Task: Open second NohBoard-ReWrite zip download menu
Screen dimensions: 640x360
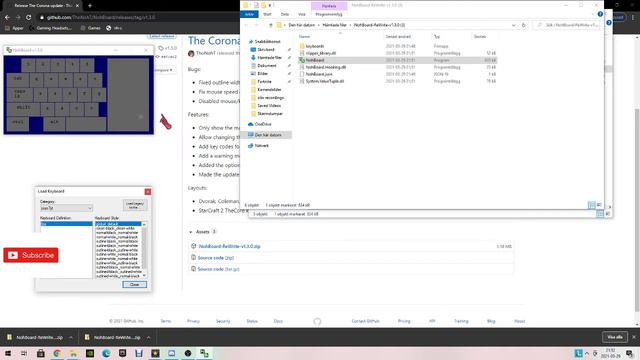Action: pyautogui.click(x=149, y=338)
